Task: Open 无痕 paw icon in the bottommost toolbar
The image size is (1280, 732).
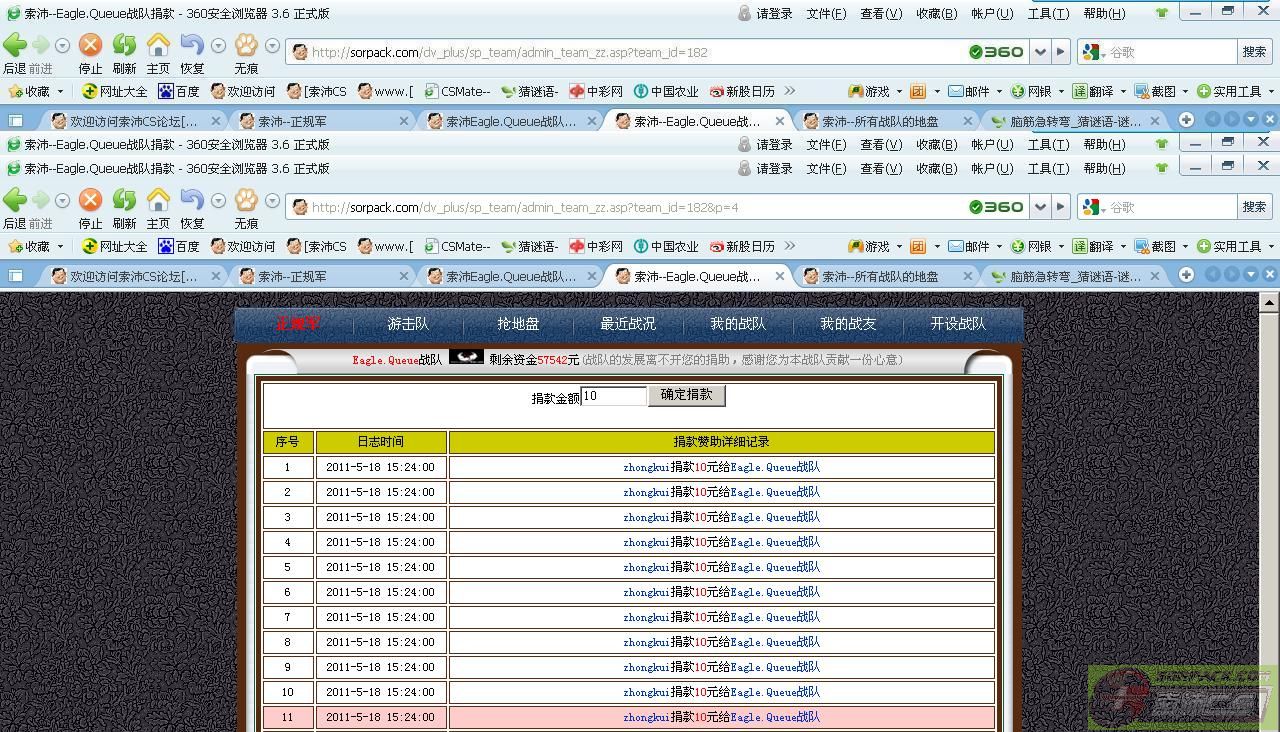Action: coord(246,201)
